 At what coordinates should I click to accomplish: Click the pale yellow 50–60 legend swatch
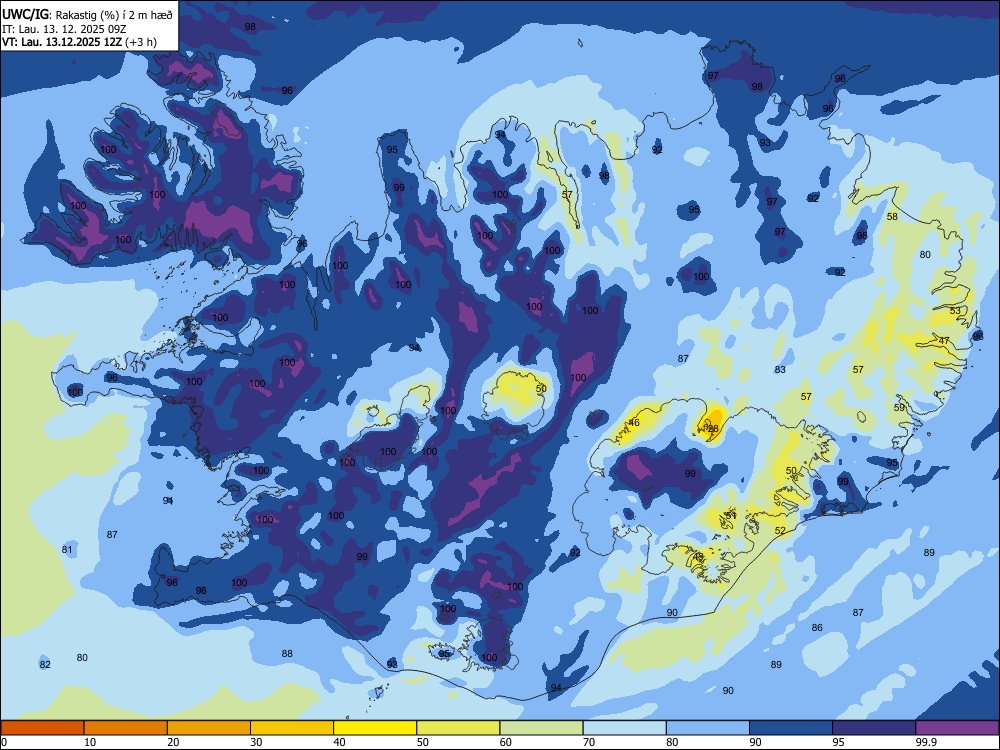point(458,728)
